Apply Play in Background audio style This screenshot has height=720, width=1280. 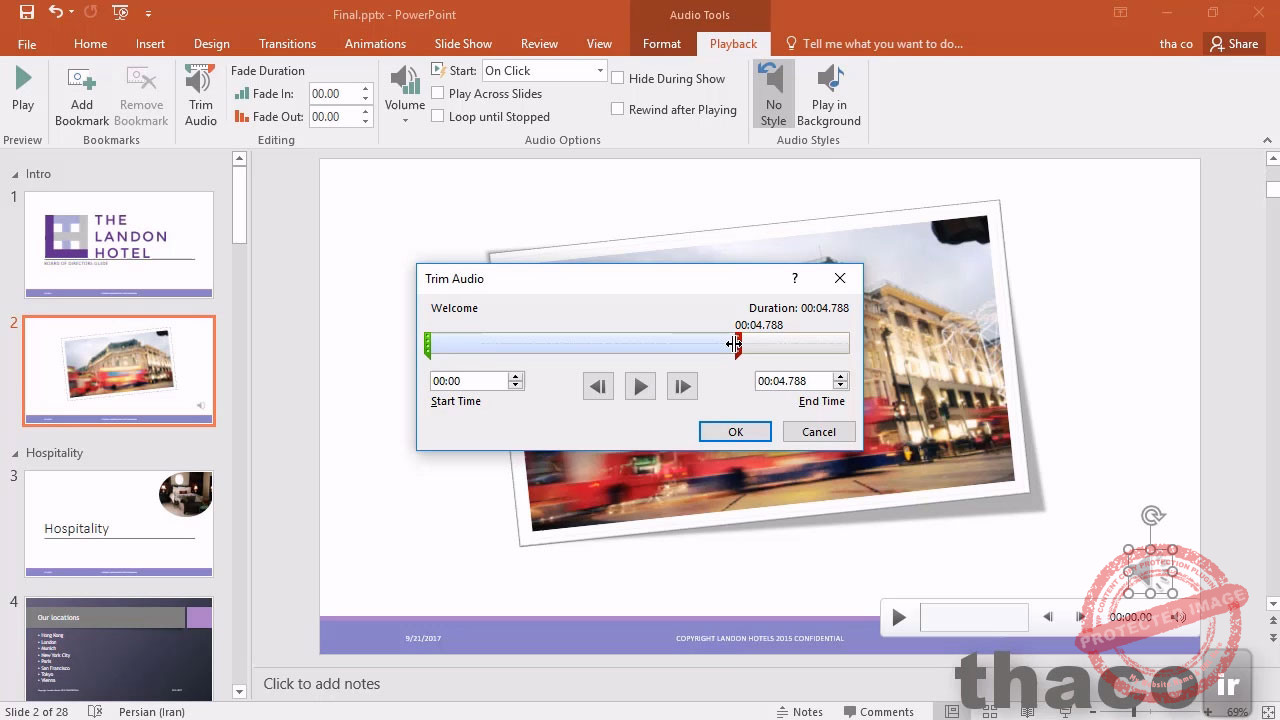pyautogui.click(x=828, y=94)
